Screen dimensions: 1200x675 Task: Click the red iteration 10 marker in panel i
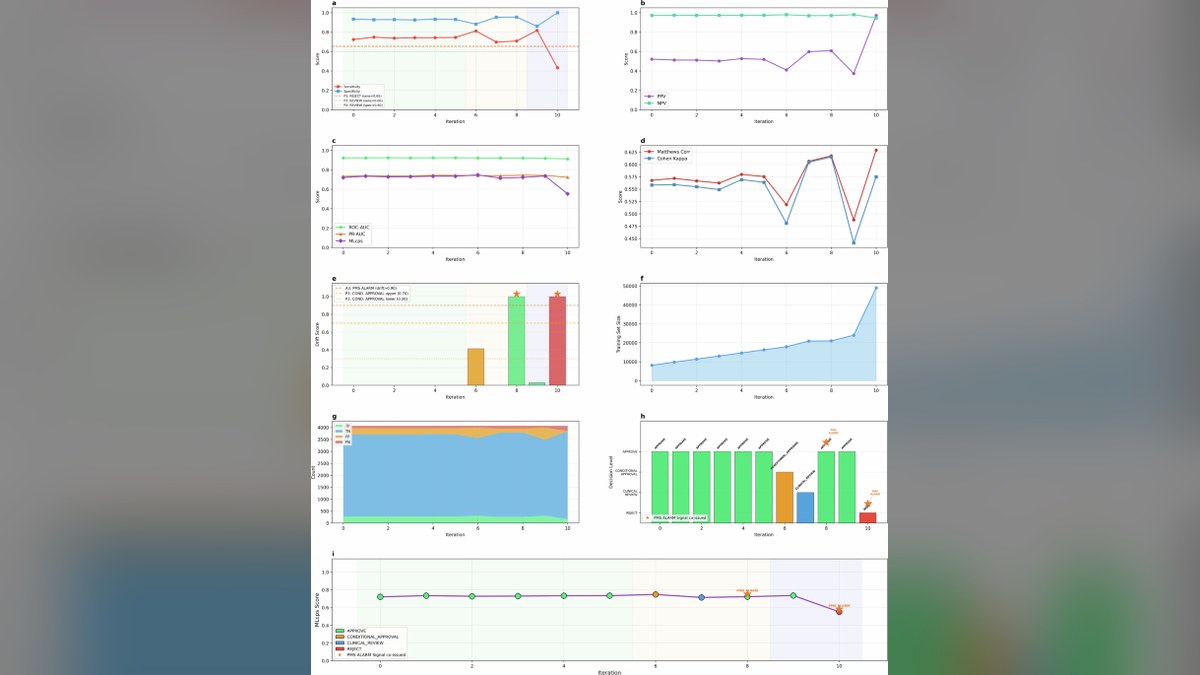pos(839,611)
